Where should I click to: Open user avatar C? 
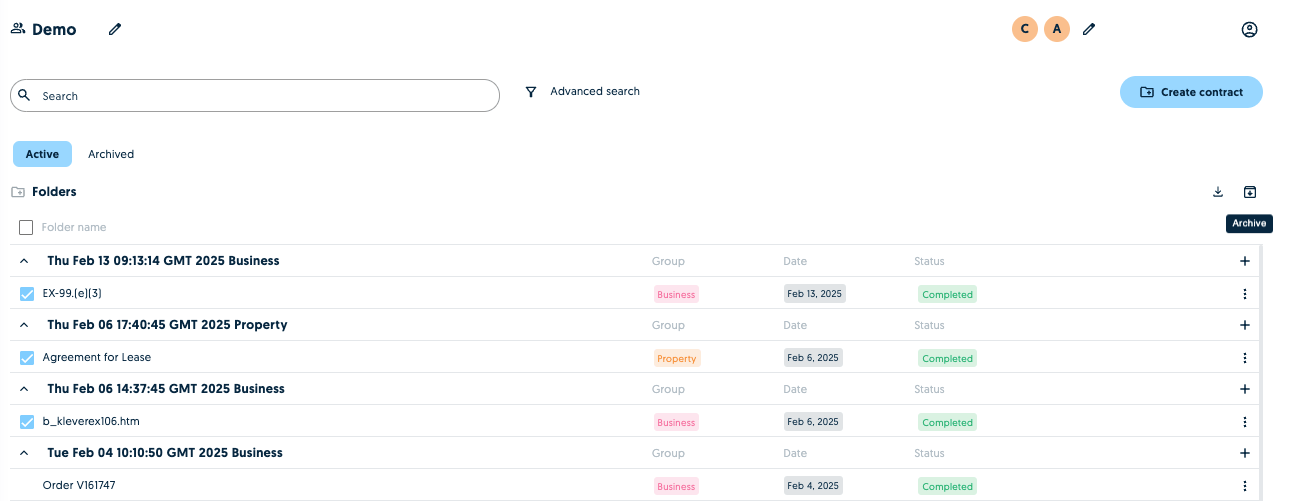click(x=1024, y=29)
